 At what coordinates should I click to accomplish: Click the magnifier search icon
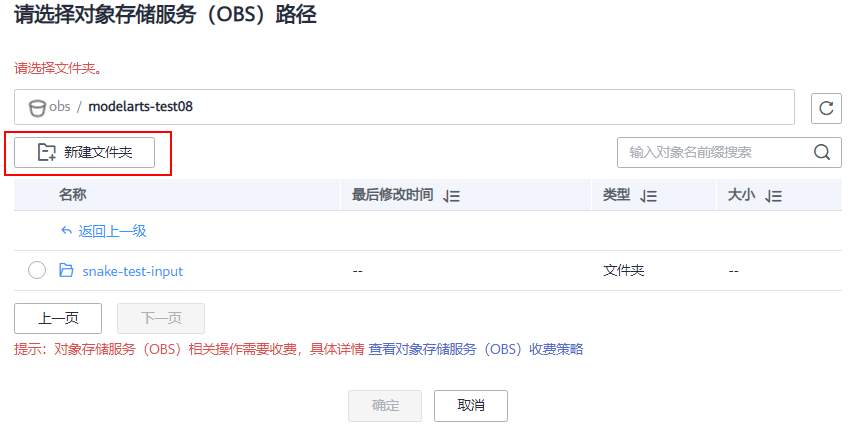(x=822, y=152)
